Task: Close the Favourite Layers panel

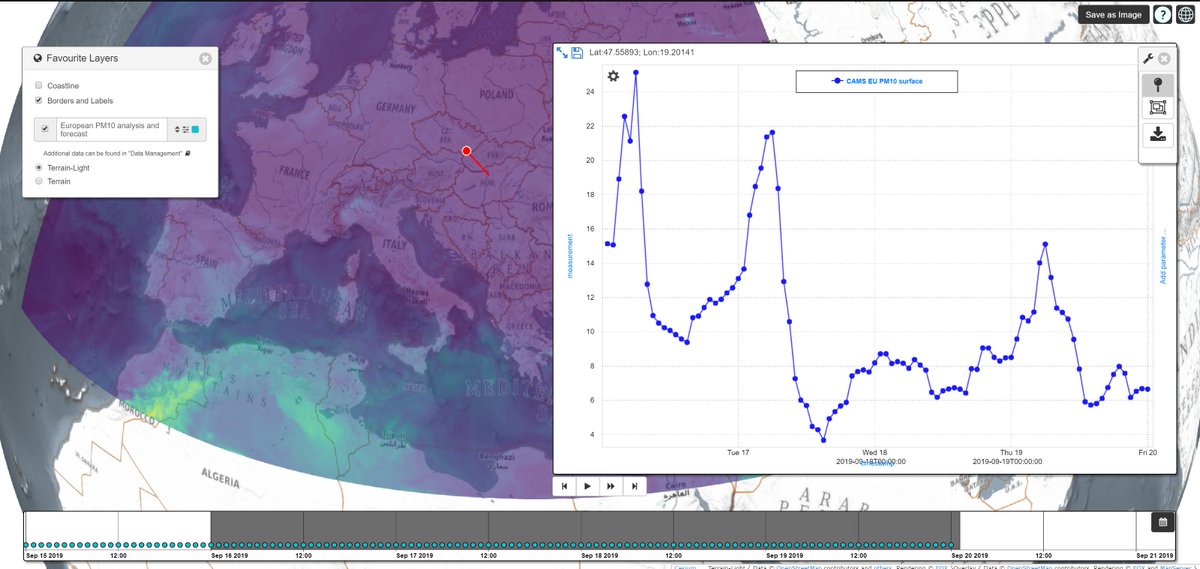Action: (x=205, y=58)
